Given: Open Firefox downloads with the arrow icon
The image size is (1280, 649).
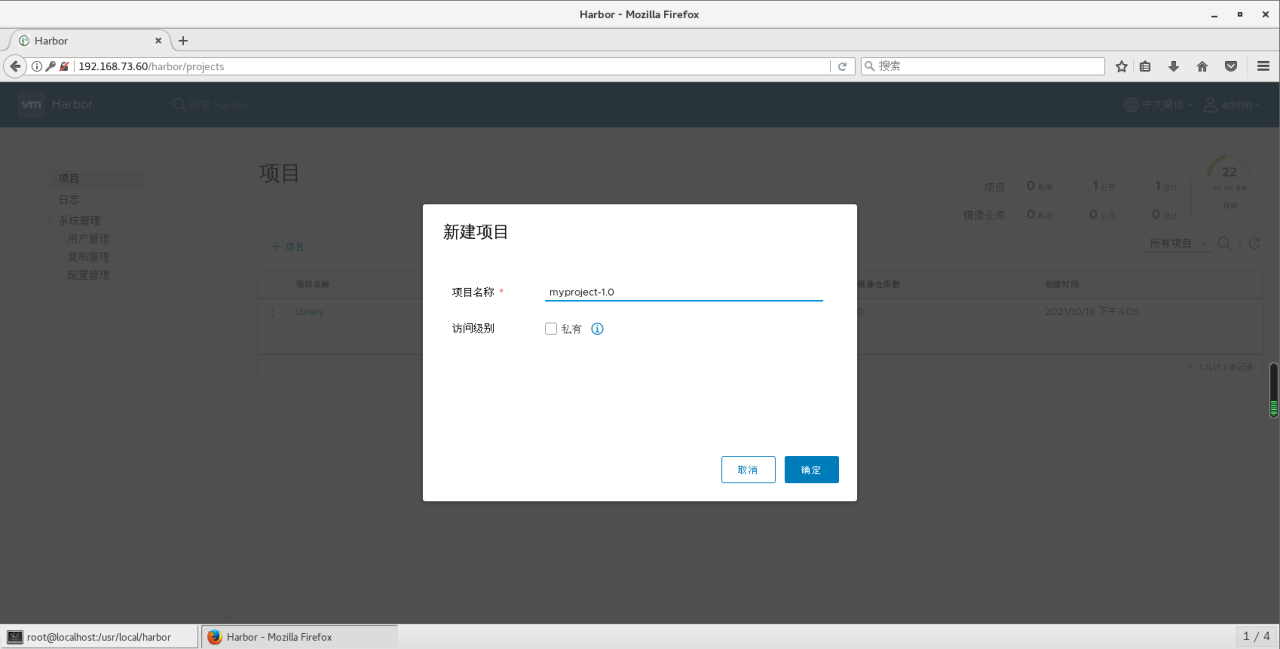Looking at the screenshot, I should click(x=1172, y=66).
